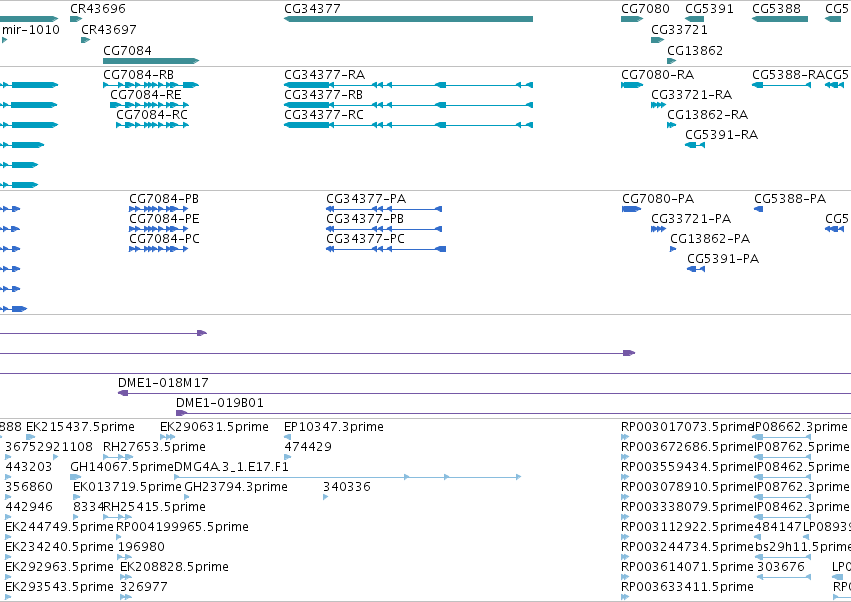Screen dimensions: 851x602
Task: Select transcript CG7080-RA
Action: 658,75
